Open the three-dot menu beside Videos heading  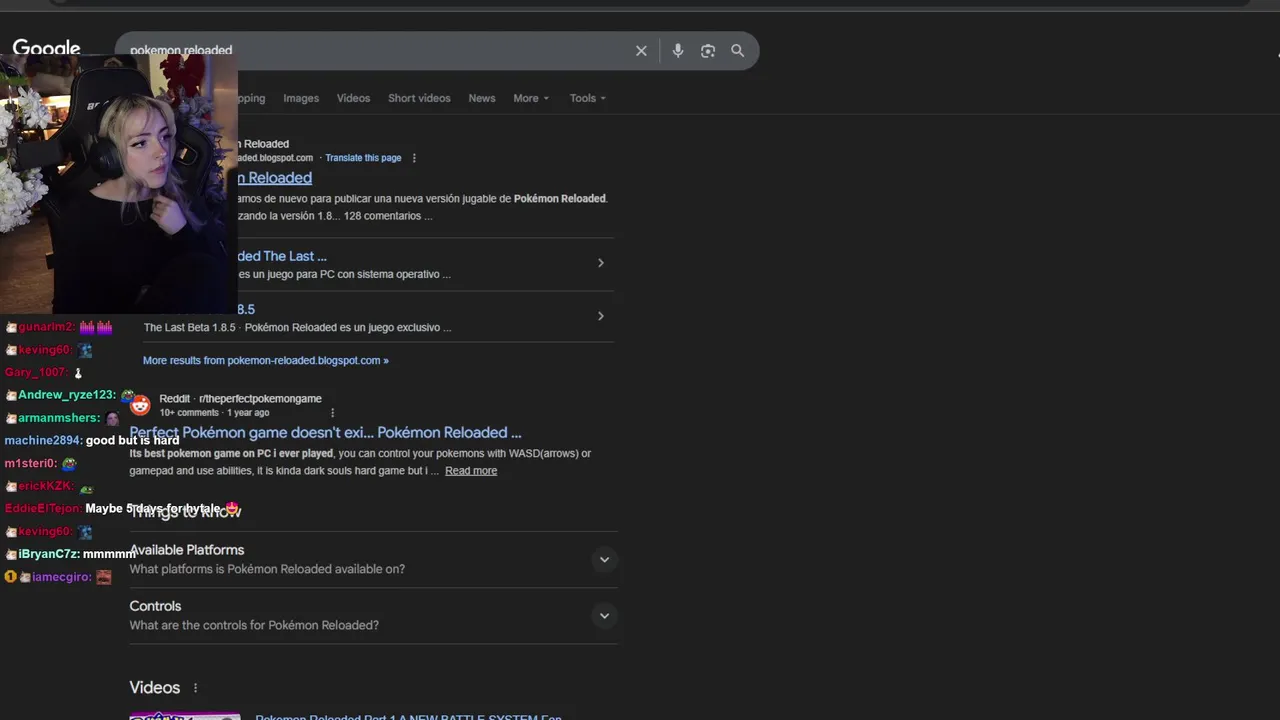pyautogui.click(x=195, y=688)
